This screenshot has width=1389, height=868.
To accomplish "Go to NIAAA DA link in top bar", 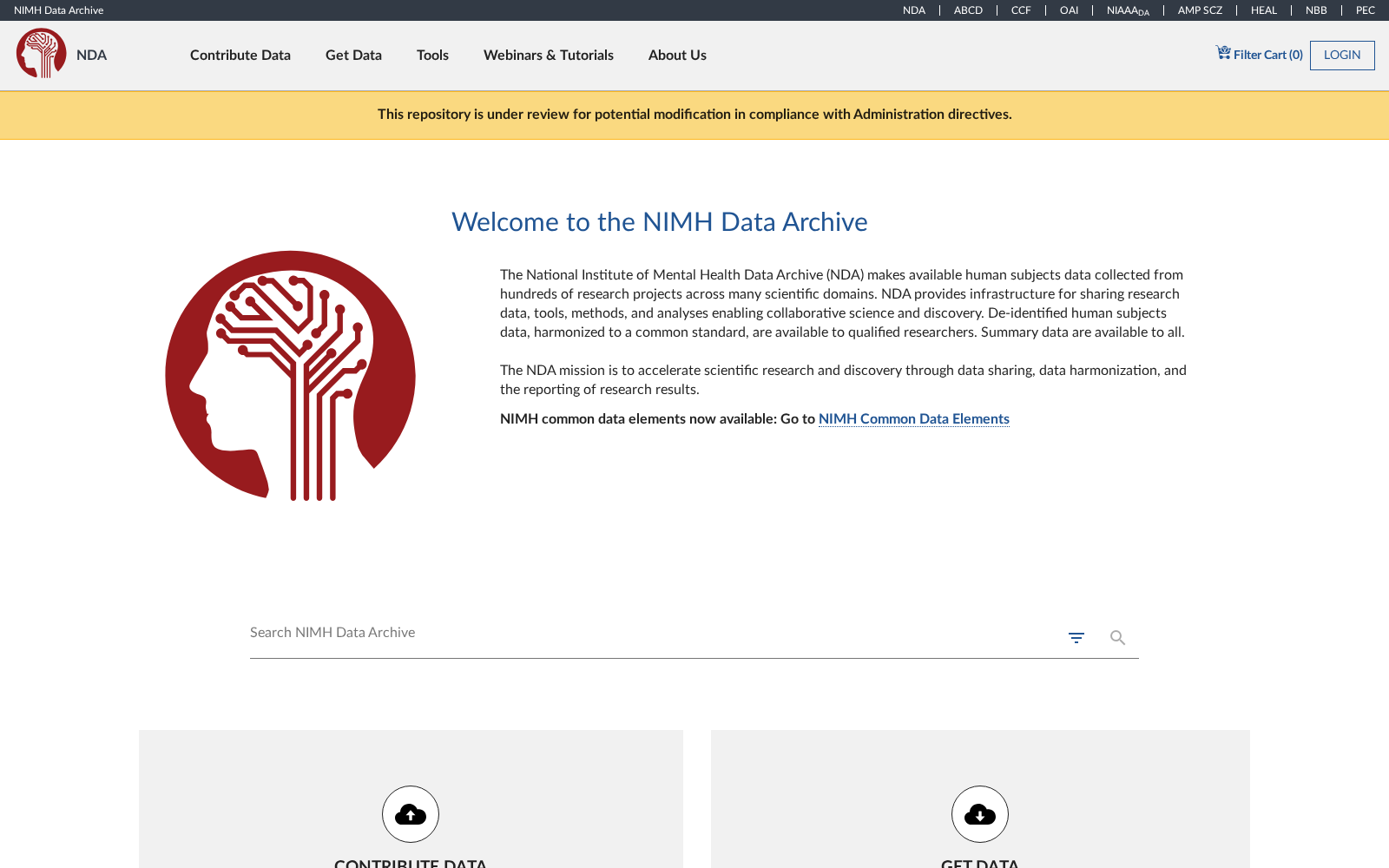I will click(x=1128, y=10).
